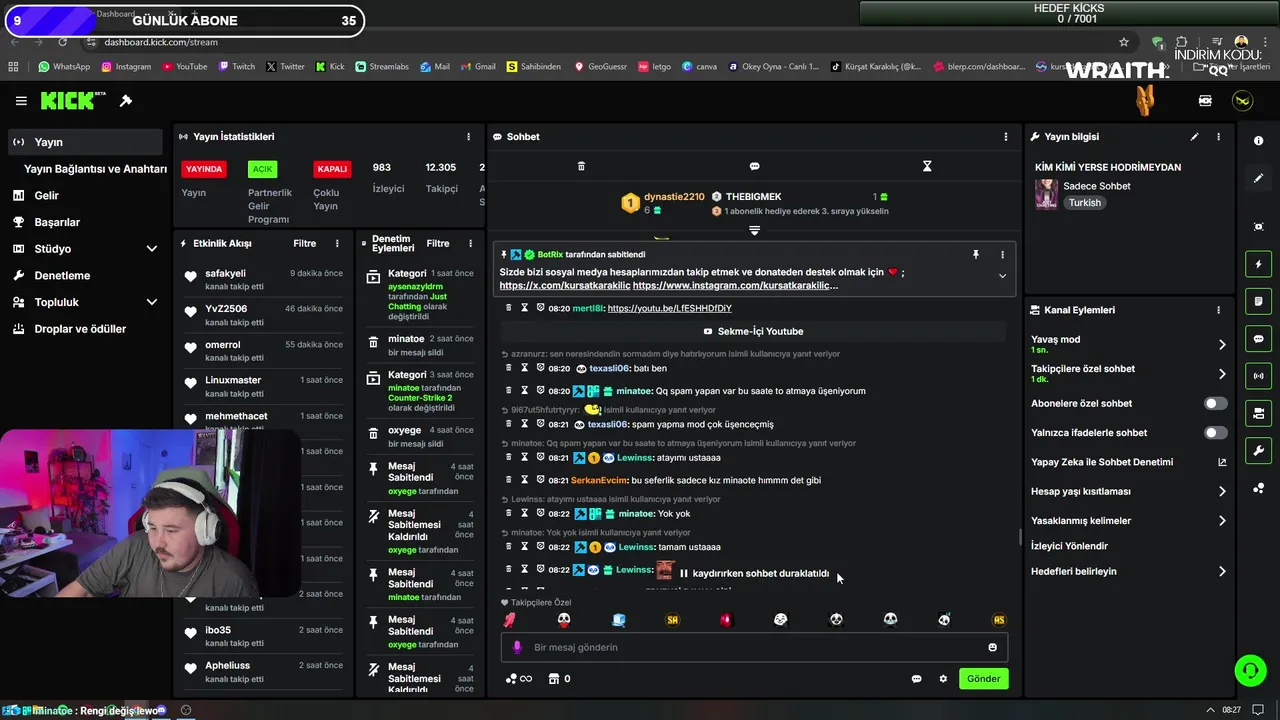Click the chat bubble icon beside the settings gear

pyautogui.click(x=916, y=679)
